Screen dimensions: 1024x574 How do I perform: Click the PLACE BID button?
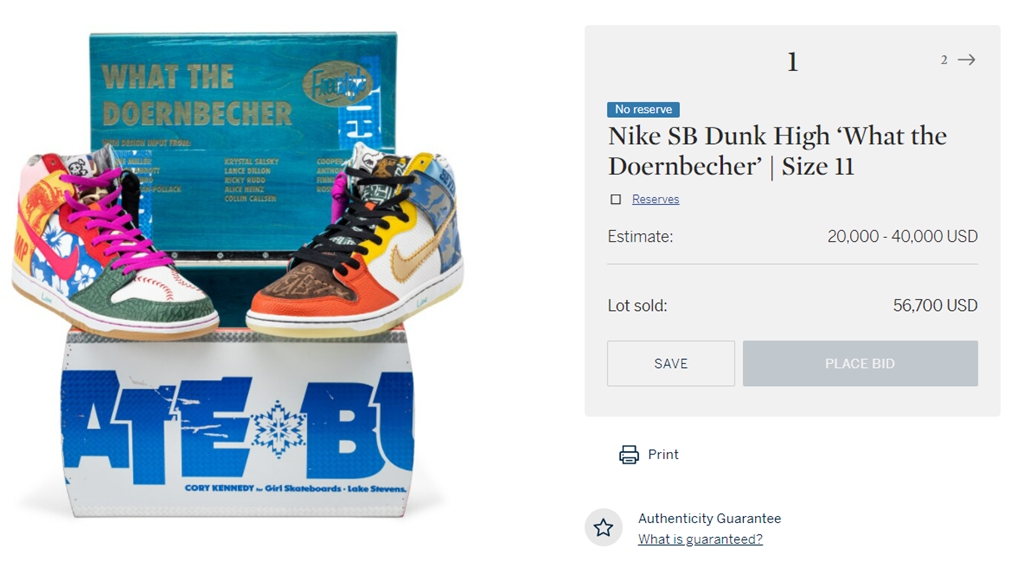coord(860,363)
